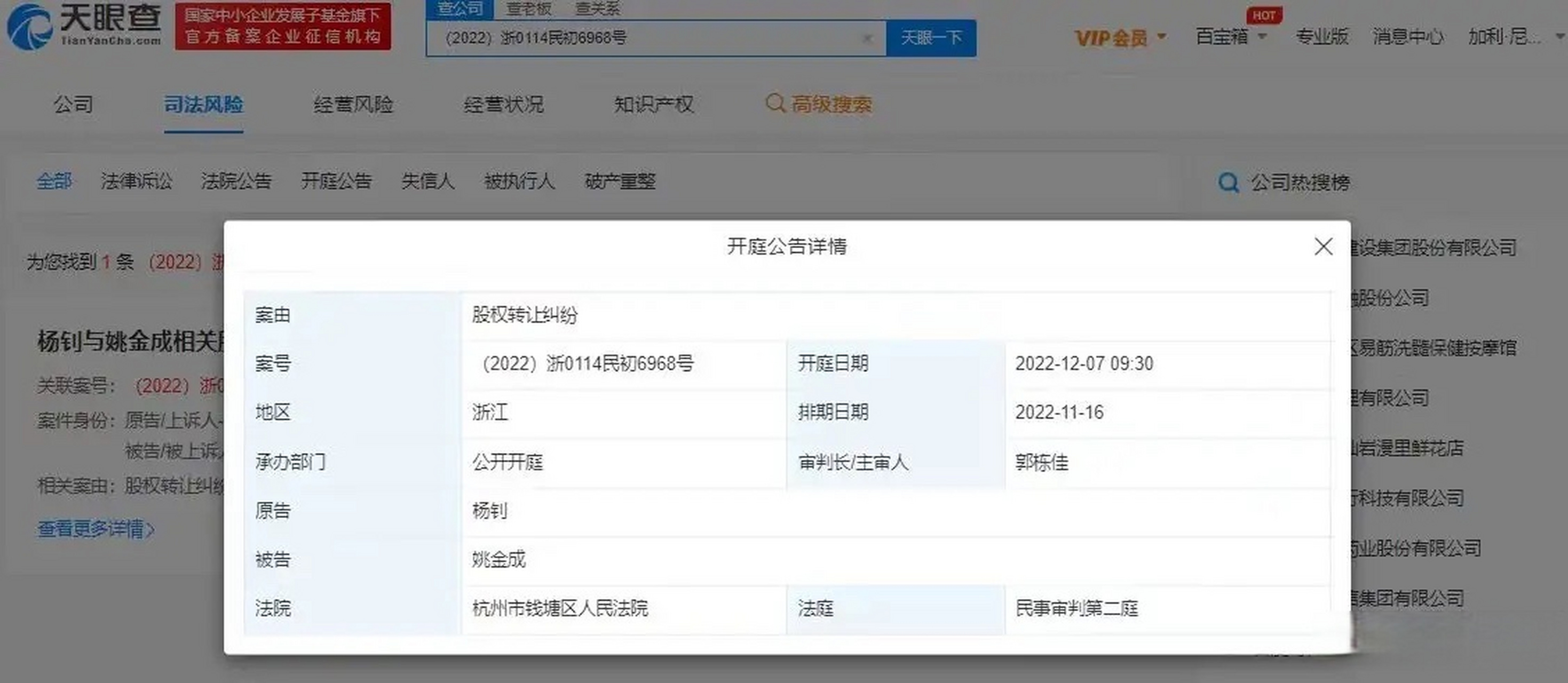Click the 高级搜索 magnifier icon
This screenshot has height=683, width=1568.
[x=774, y=104]
